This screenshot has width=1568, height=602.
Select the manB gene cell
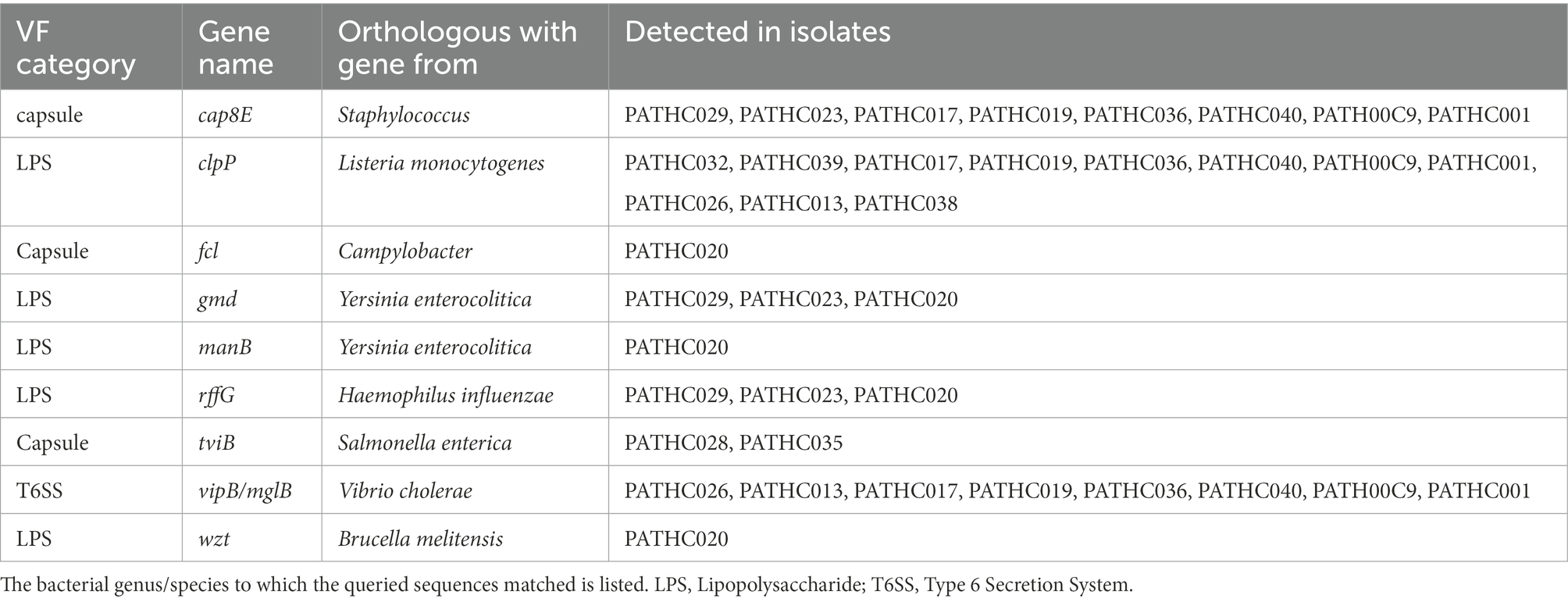(225, 347)
